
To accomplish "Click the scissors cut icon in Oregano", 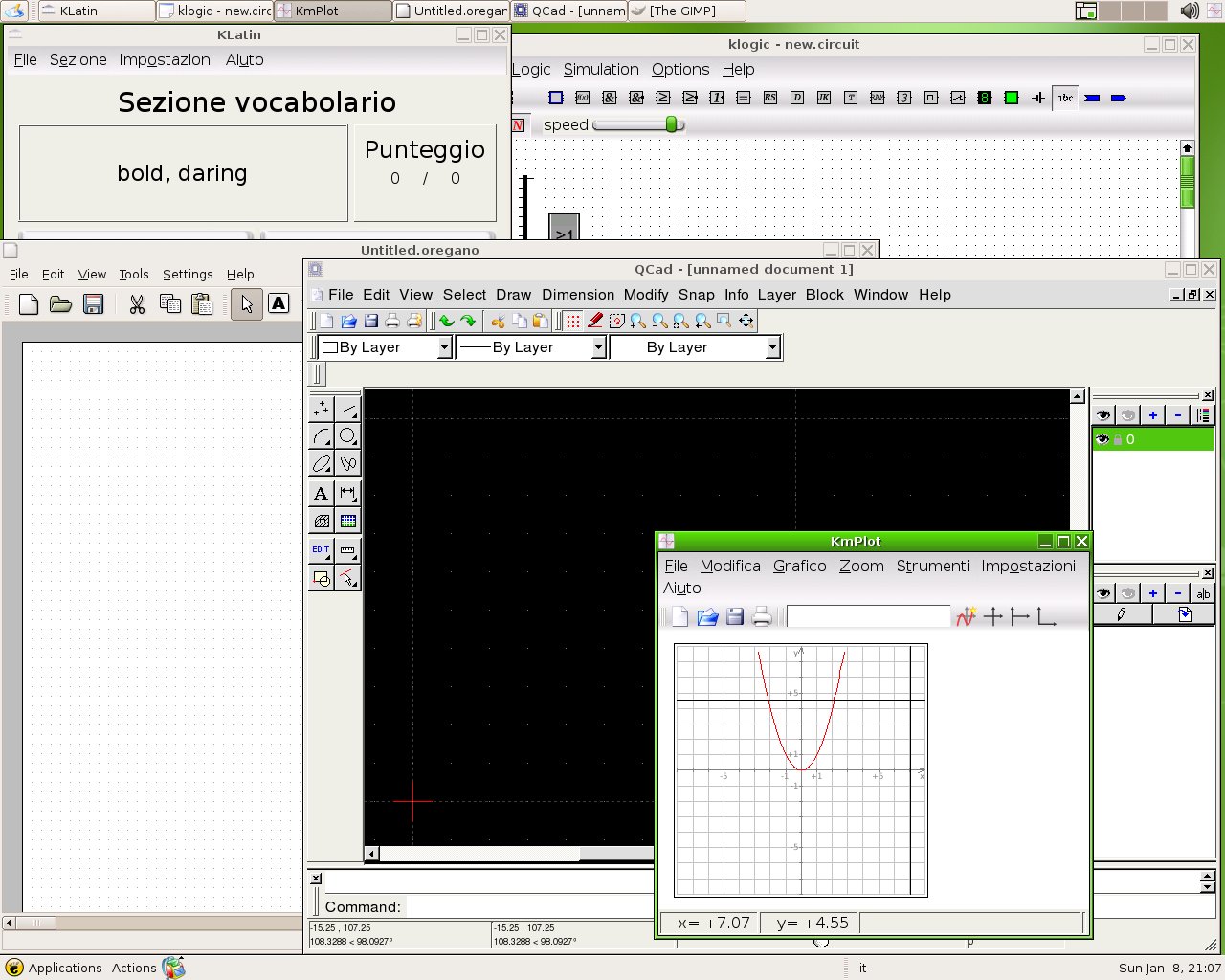I will [137, 304].
